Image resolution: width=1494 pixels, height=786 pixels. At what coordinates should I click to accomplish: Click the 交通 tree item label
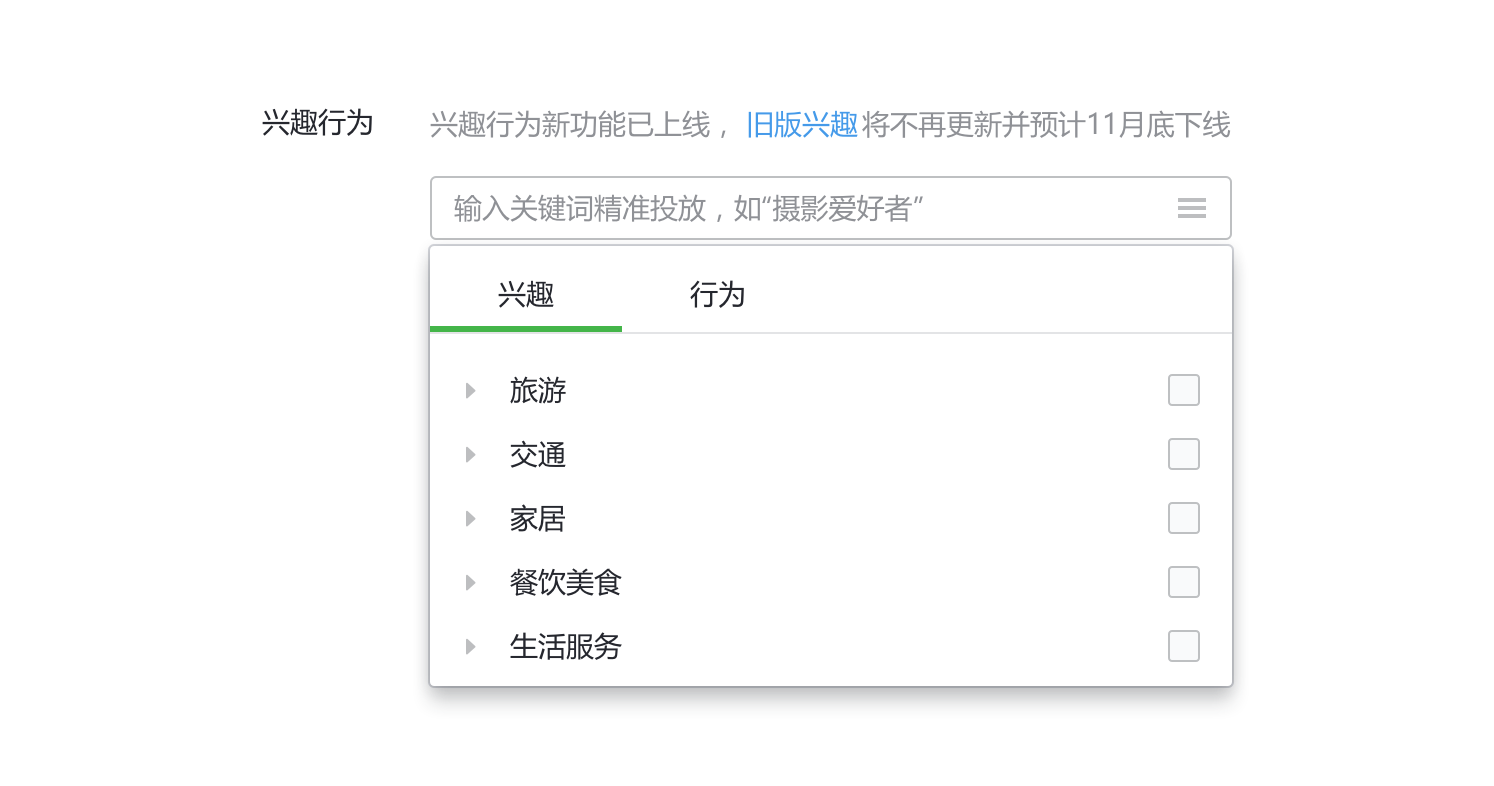[x=538, y=454]
